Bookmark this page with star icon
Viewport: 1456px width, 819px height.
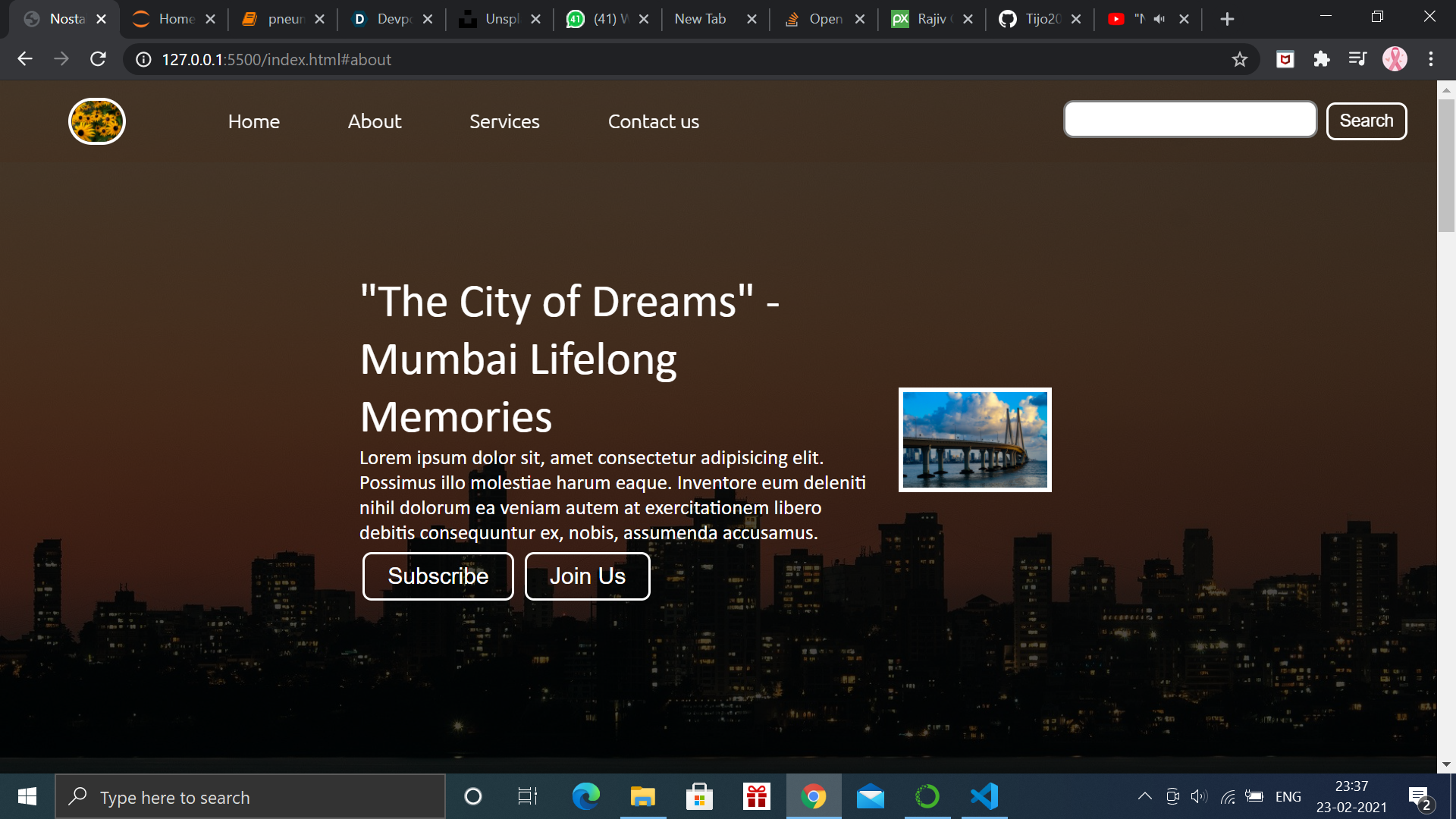point(1239,59)
